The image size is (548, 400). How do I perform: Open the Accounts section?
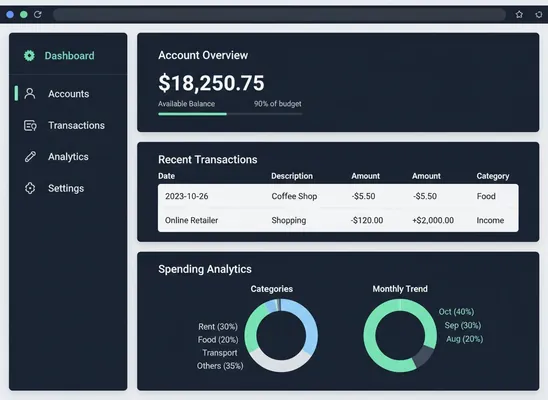(68, 94)
